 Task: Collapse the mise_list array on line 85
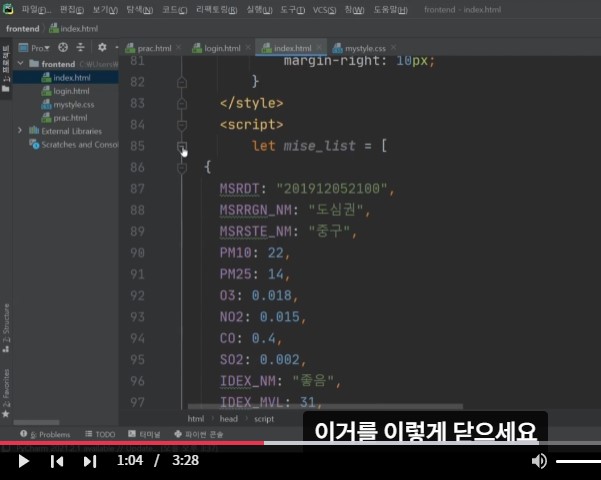point(182,146)
